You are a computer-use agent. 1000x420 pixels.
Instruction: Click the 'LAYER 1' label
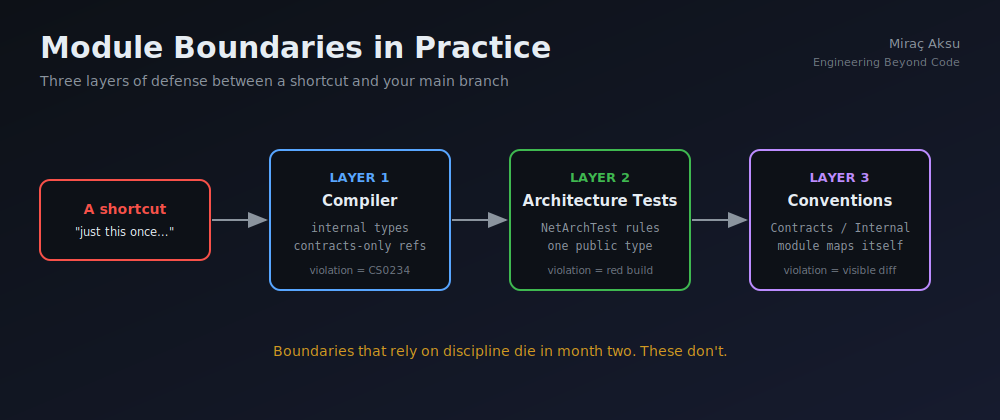point(359,178)
